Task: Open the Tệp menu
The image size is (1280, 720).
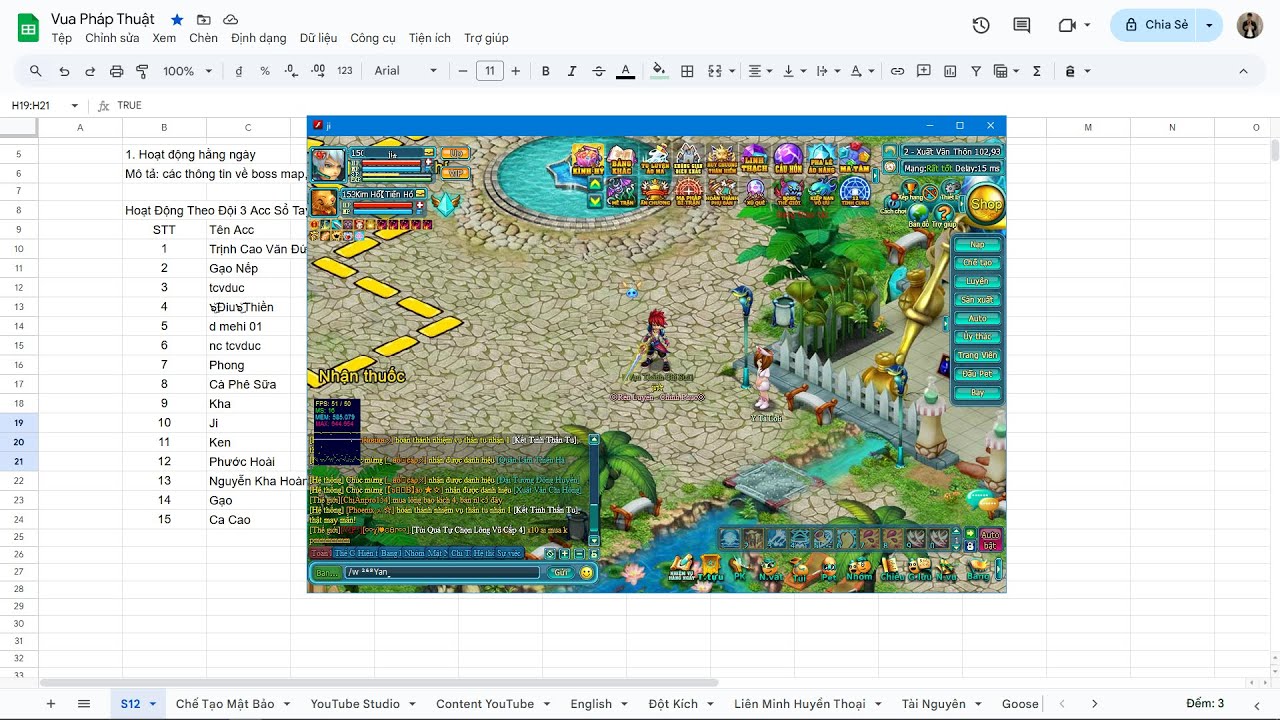Action: pos(62,38)
